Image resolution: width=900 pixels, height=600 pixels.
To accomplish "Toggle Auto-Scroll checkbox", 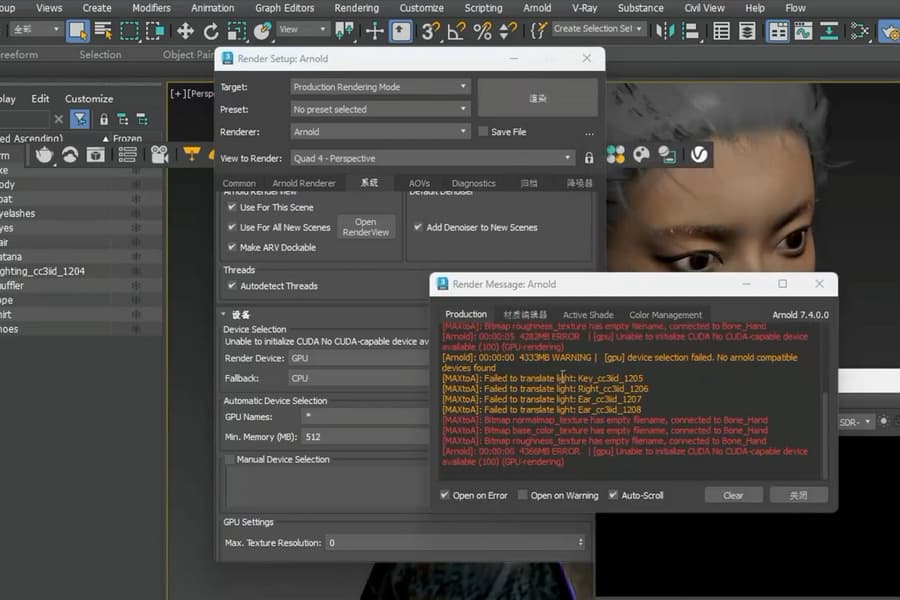I will (x=613, y=495).
